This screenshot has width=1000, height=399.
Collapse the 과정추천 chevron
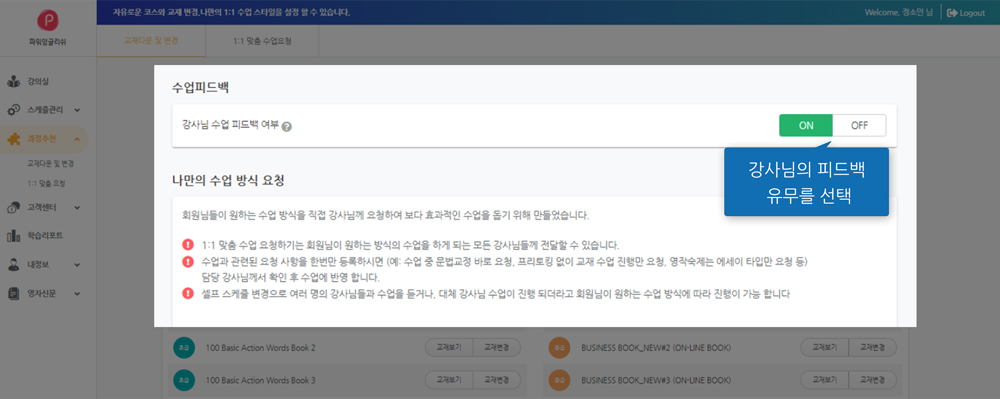tap(77, 139)
